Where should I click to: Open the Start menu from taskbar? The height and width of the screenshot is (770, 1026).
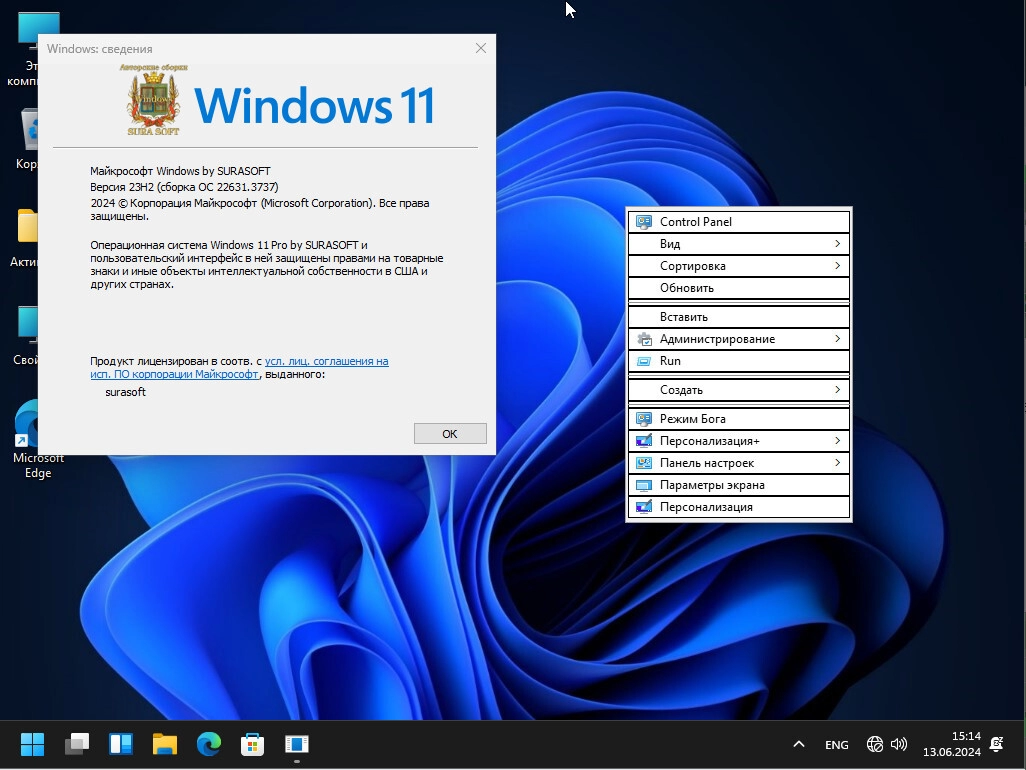pos(33,744)
